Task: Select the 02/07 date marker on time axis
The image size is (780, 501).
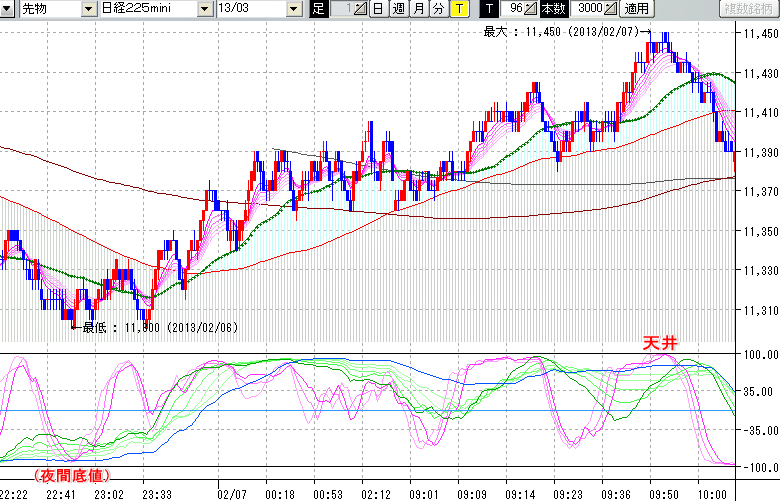Action: (232, 493)
